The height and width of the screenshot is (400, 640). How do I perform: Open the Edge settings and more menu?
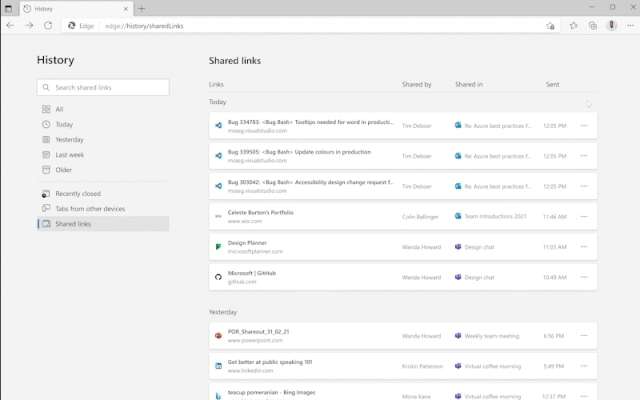click(629, 25)
